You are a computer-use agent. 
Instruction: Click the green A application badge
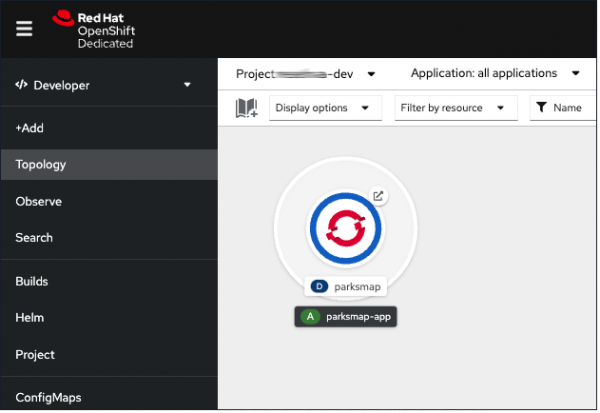(x=310, y=317)
